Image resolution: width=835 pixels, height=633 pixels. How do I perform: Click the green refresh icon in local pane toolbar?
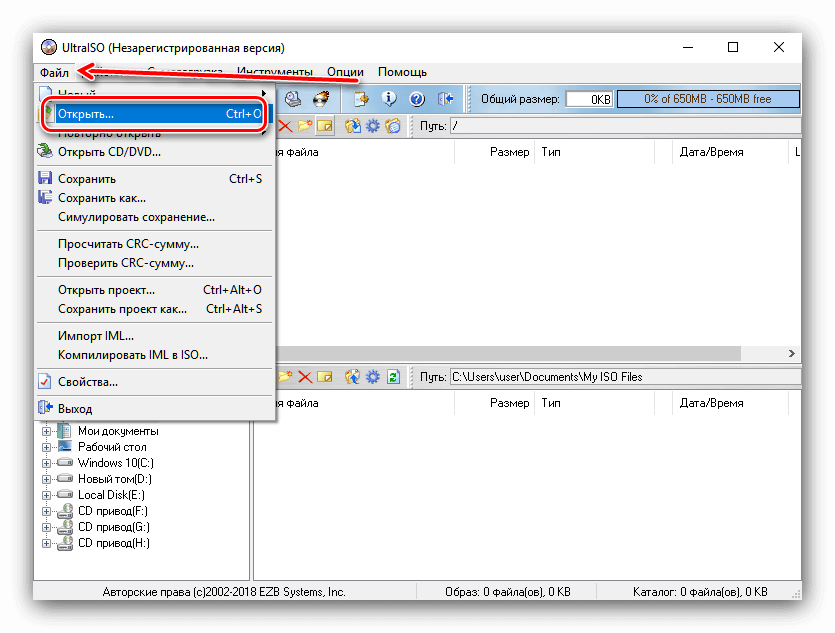[393, 377]
